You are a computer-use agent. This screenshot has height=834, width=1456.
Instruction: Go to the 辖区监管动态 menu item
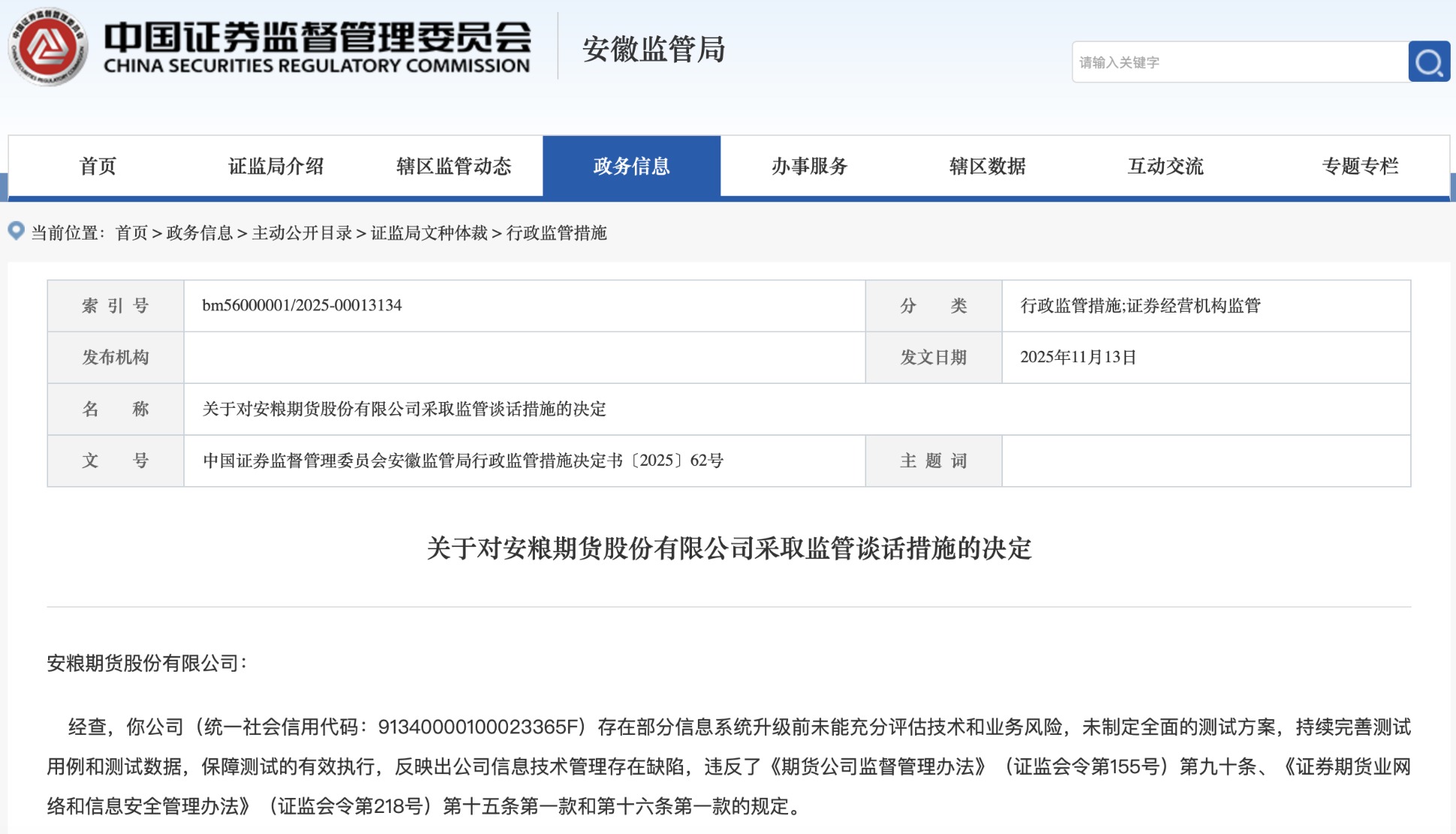454,166
